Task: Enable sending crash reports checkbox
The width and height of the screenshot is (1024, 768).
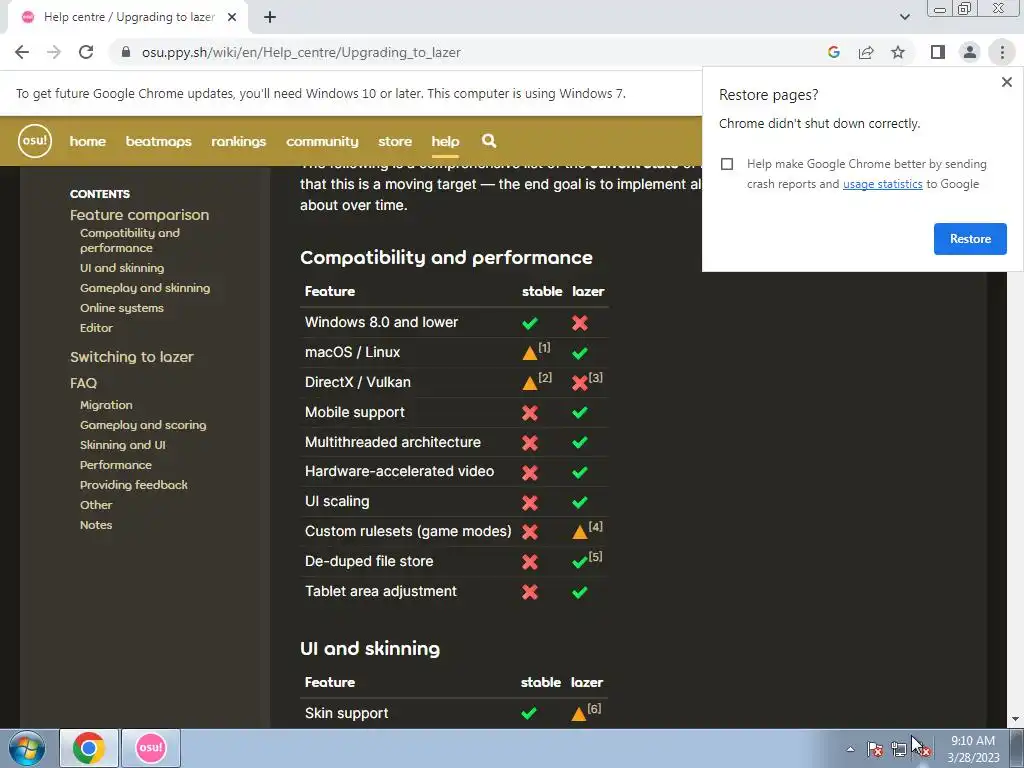Action: [727, 164]
